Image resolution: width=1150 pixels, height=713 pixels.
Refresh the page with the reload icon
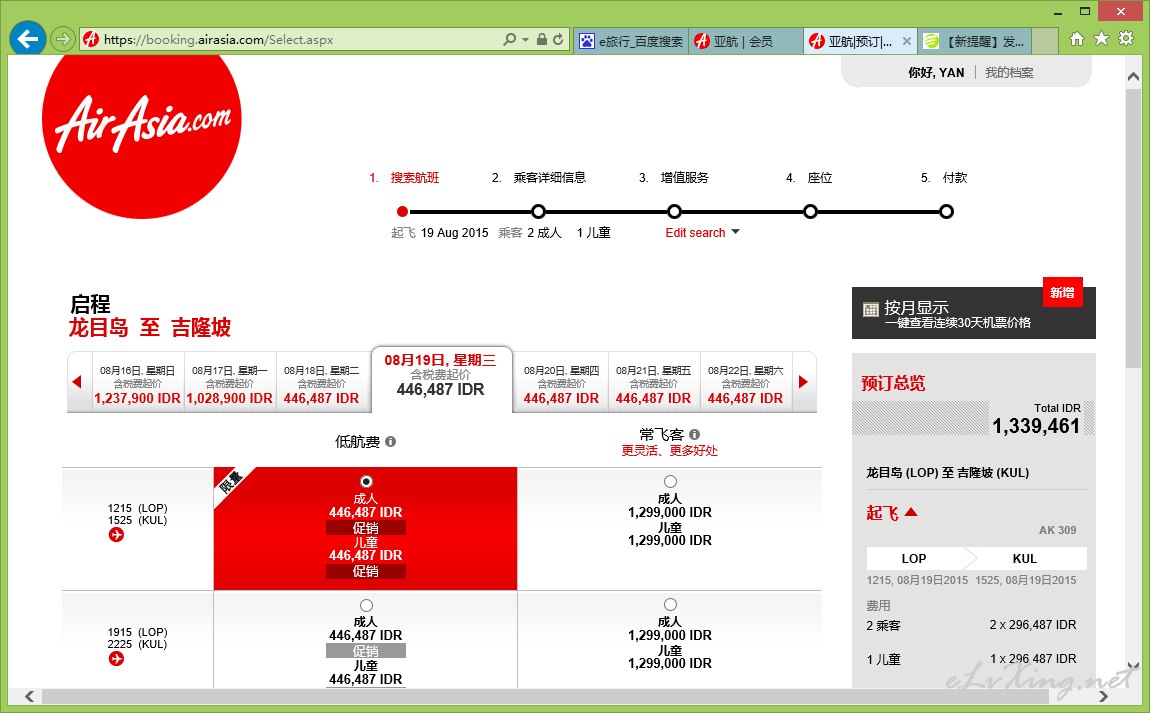(x=558, y=40)
